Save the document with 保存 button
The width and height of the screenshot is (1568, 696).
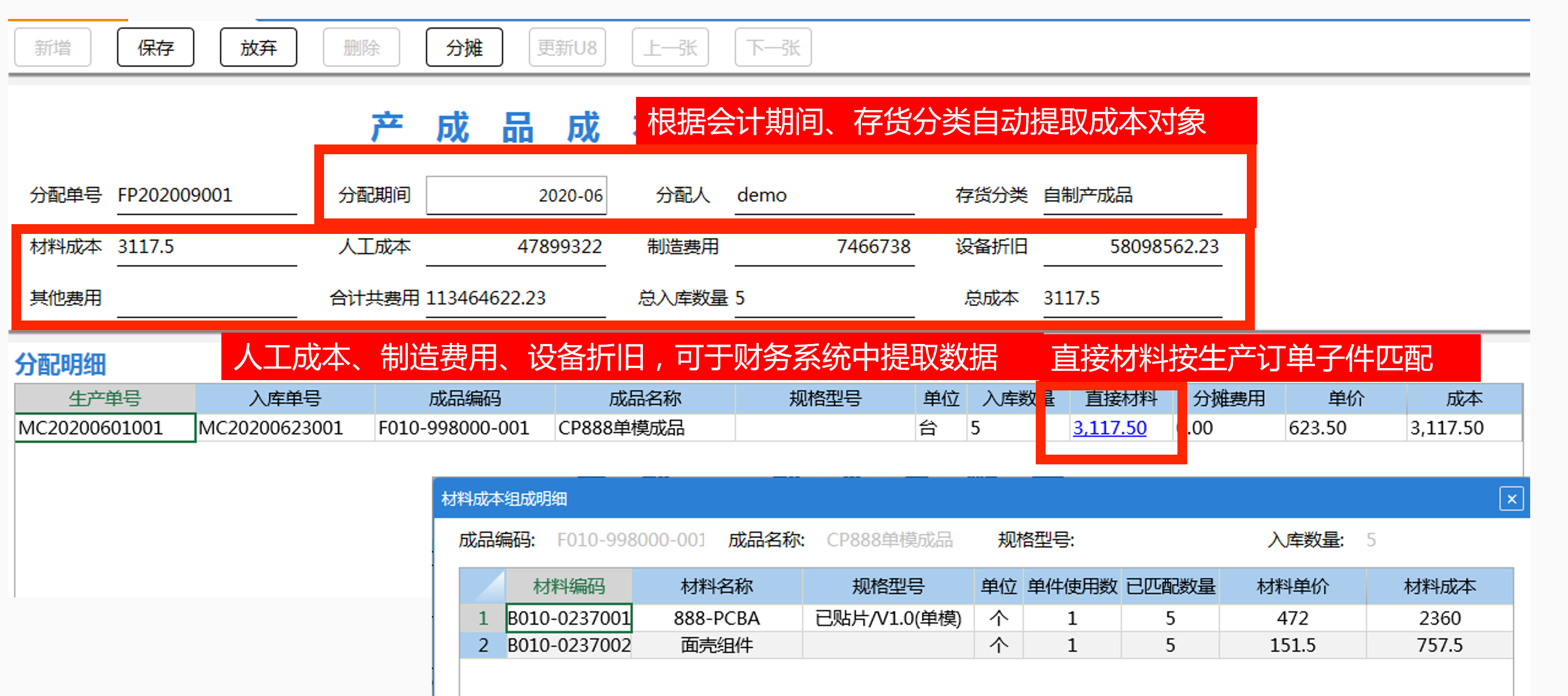(x=155, y=48)
